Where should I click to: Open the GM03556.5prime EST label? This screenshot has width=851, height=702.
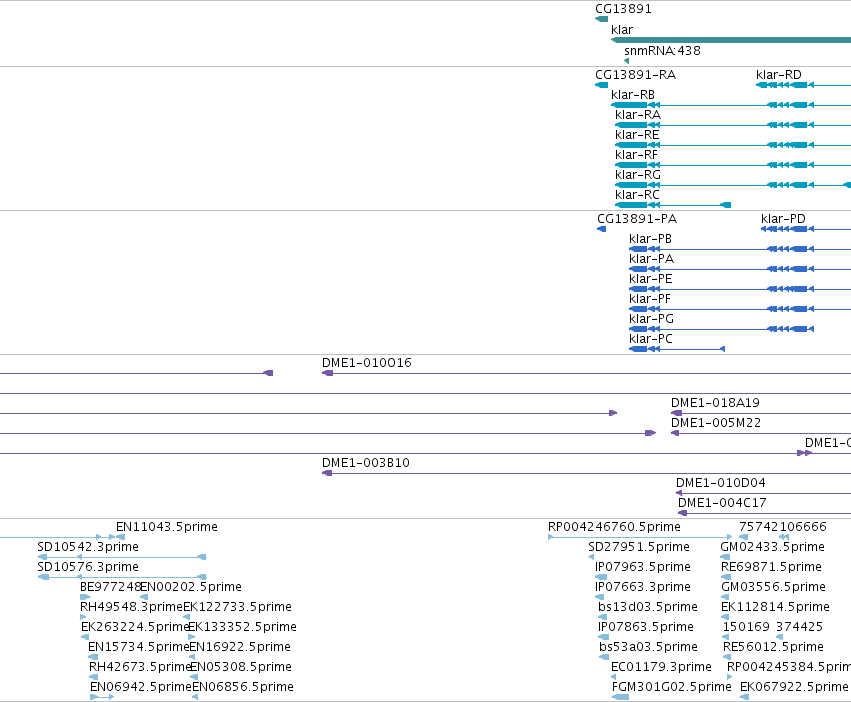coord(773,587)
